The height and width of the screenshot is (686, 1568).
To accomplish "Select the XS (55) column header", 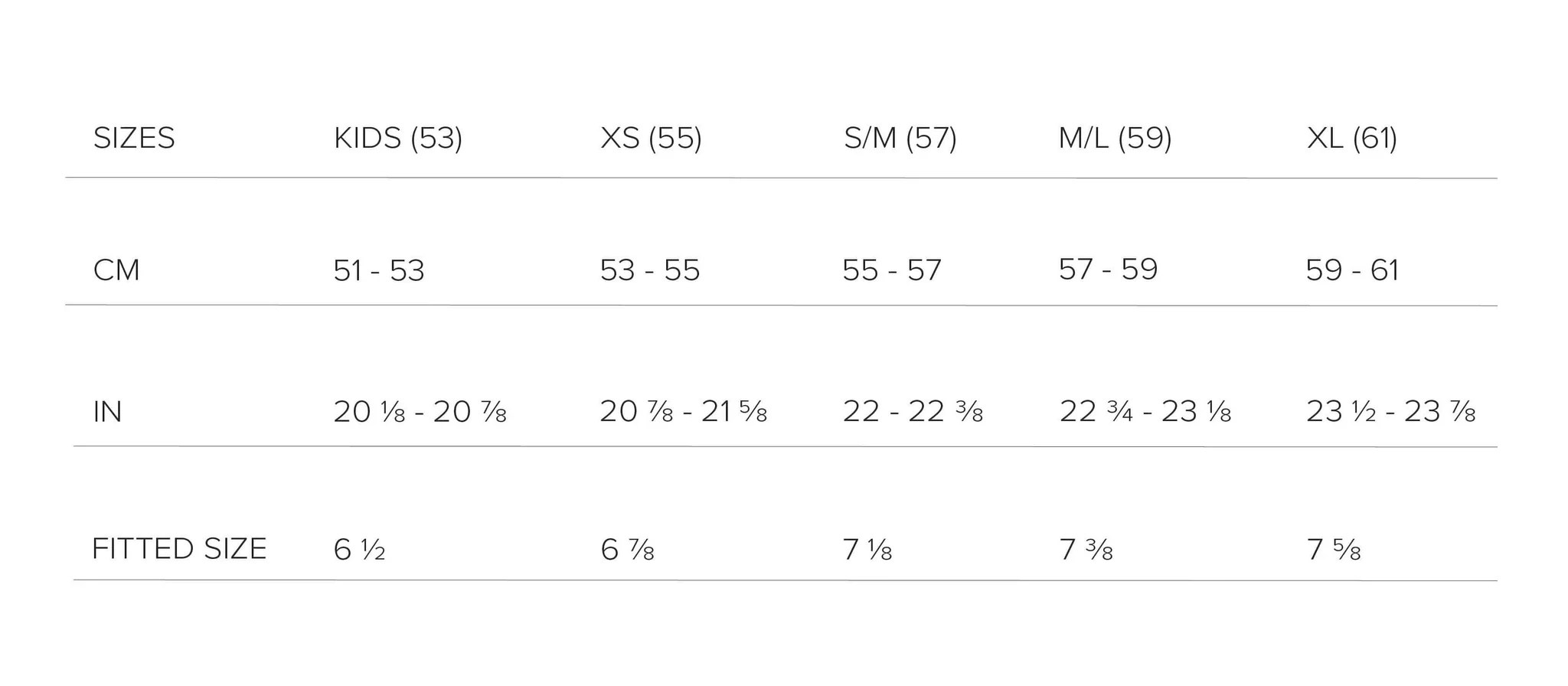I will click(651, 139).
